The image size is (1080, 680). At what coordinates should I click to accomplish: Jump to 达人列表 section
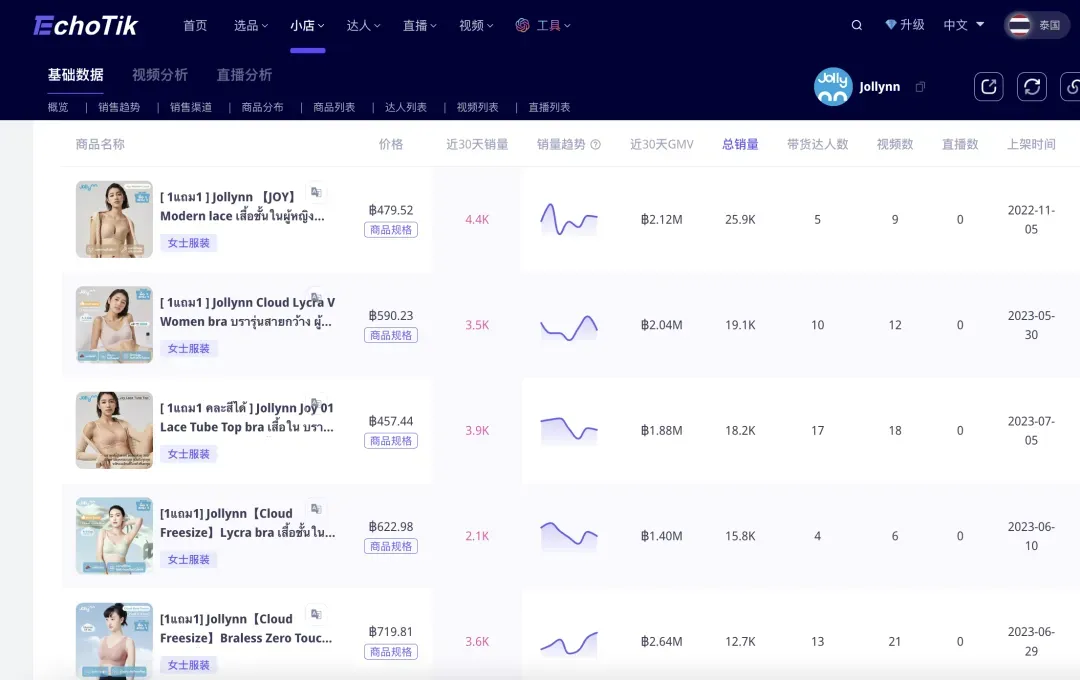point(406,107)
